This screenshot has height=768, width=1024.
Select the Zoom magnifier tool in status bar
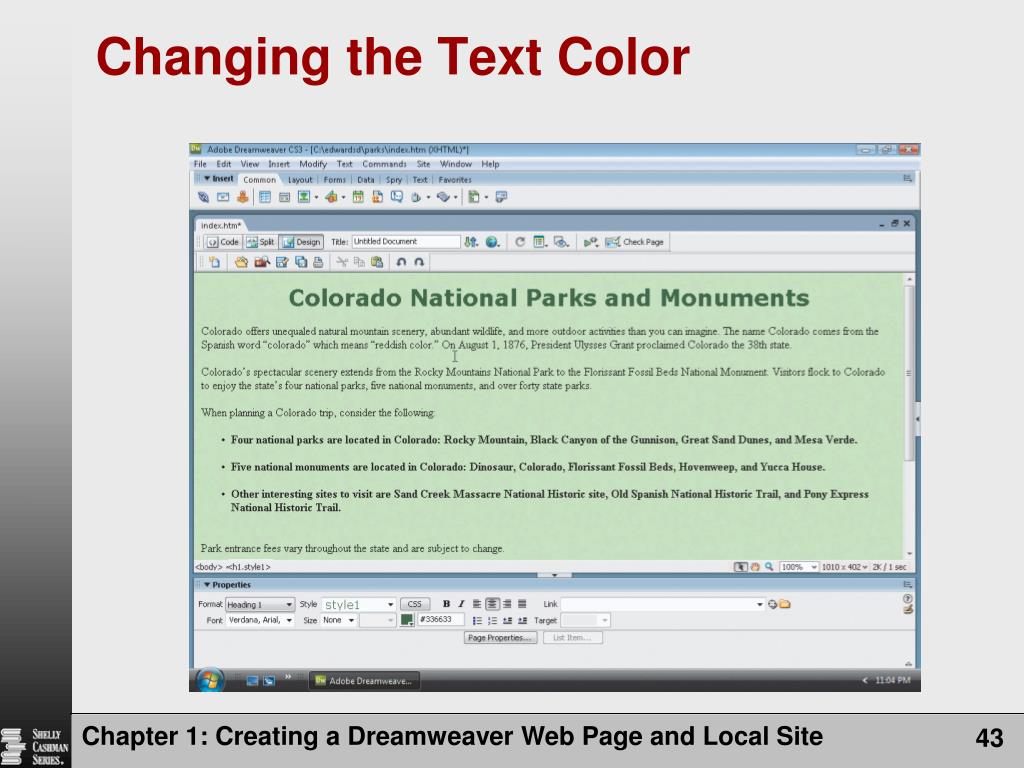tap(769, 567)
